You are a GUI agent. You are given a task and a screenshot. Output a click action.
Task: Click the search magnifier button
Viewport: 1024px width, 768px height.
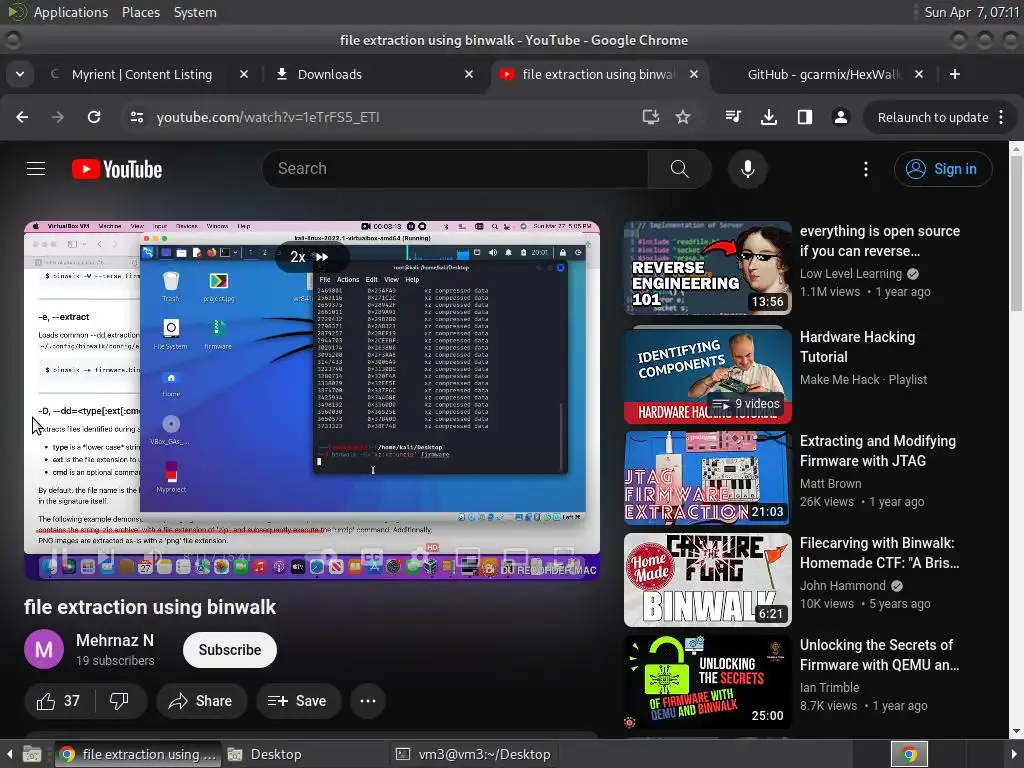pos(679,168)
